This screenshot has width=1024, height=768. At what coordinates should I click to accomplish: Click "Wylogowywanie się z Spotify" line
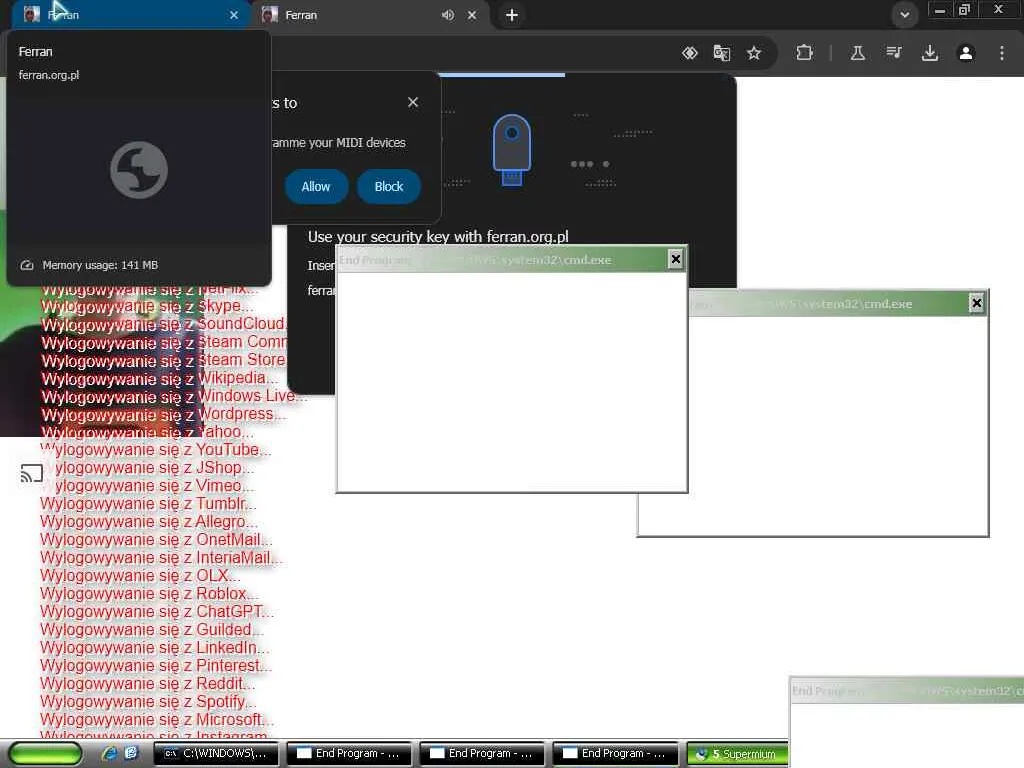pos(148,702)
